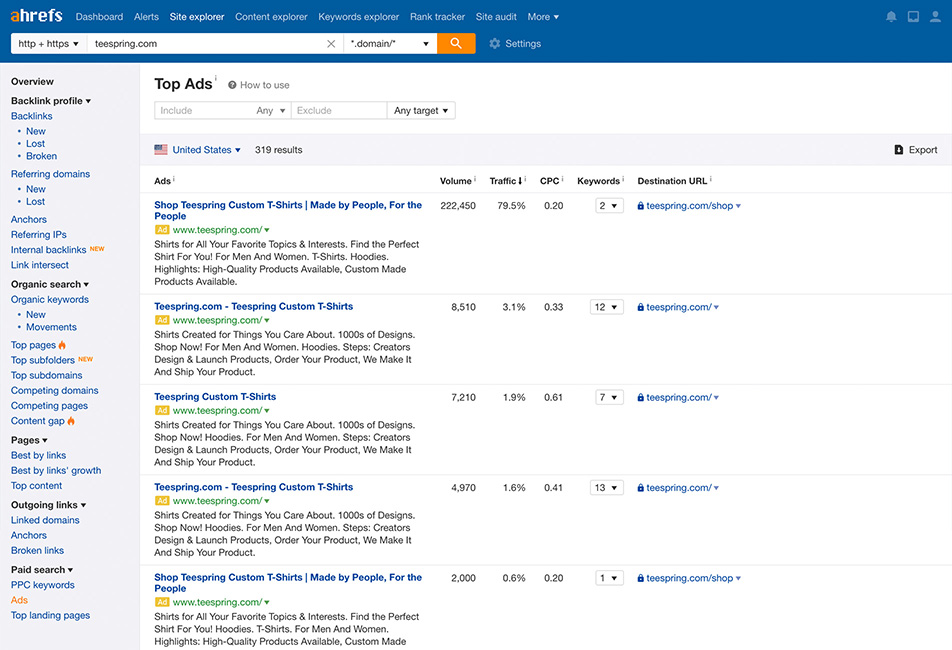Viewport: 952px width, 650px height.
Task: Expand keywords dropdown showing 12
Action: tap(607, 307)
